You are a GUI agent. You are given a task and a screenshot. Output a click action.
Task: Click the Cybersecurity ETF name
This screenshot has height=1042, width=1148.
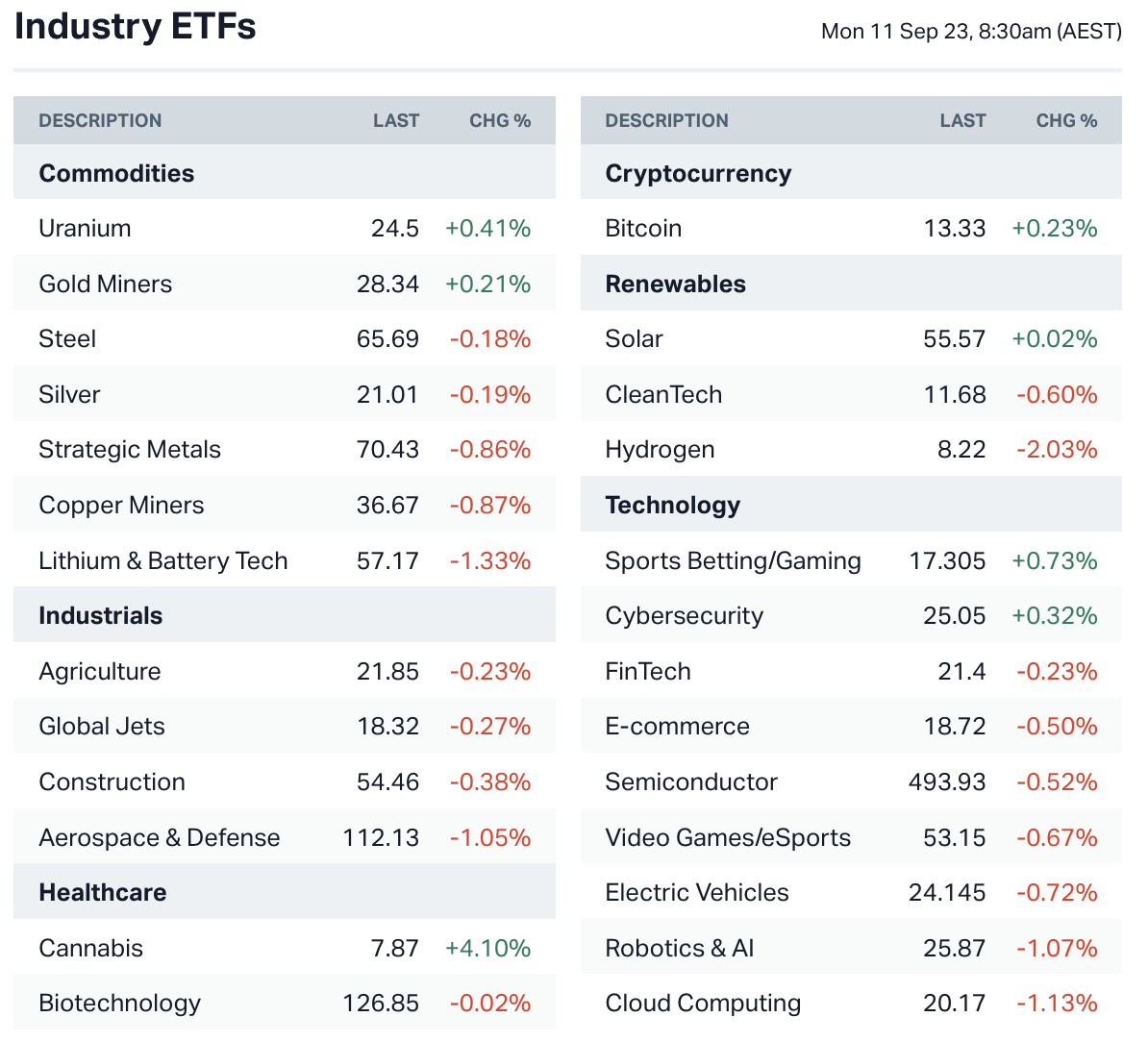[684, 616]
